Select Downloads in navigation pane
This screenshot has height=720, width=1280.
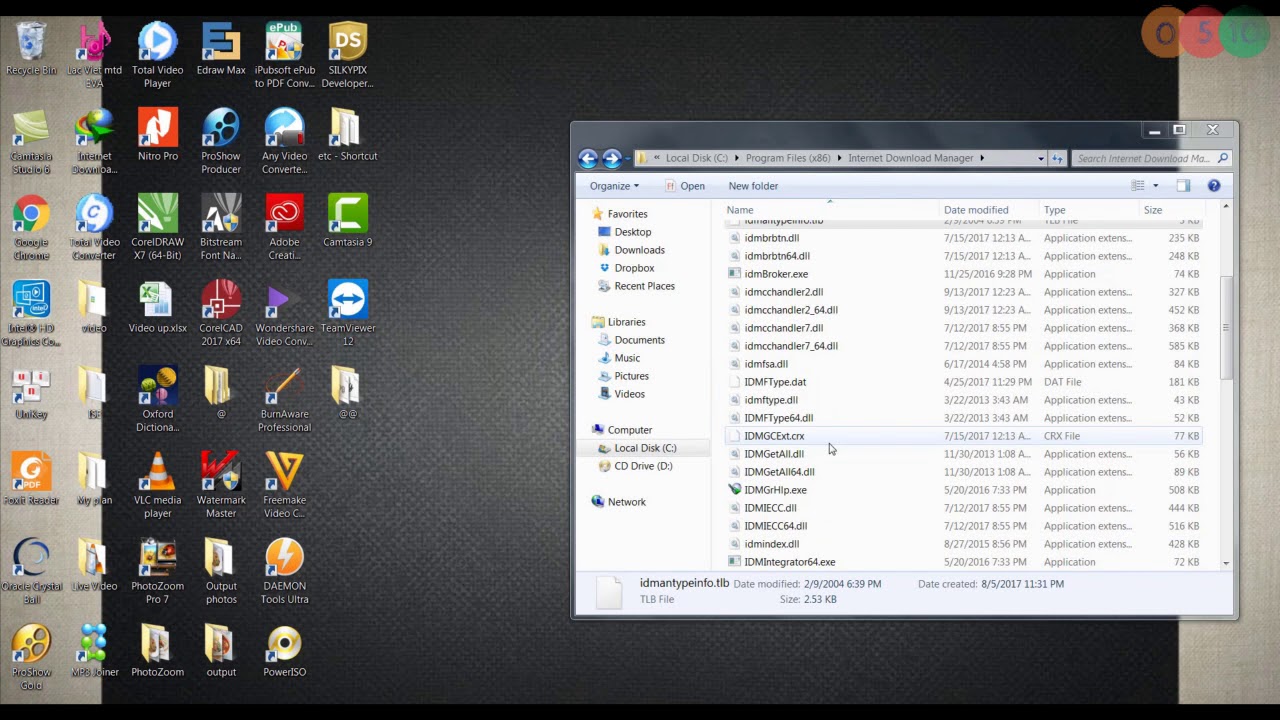pyautogui.click(x=639, y=250)
